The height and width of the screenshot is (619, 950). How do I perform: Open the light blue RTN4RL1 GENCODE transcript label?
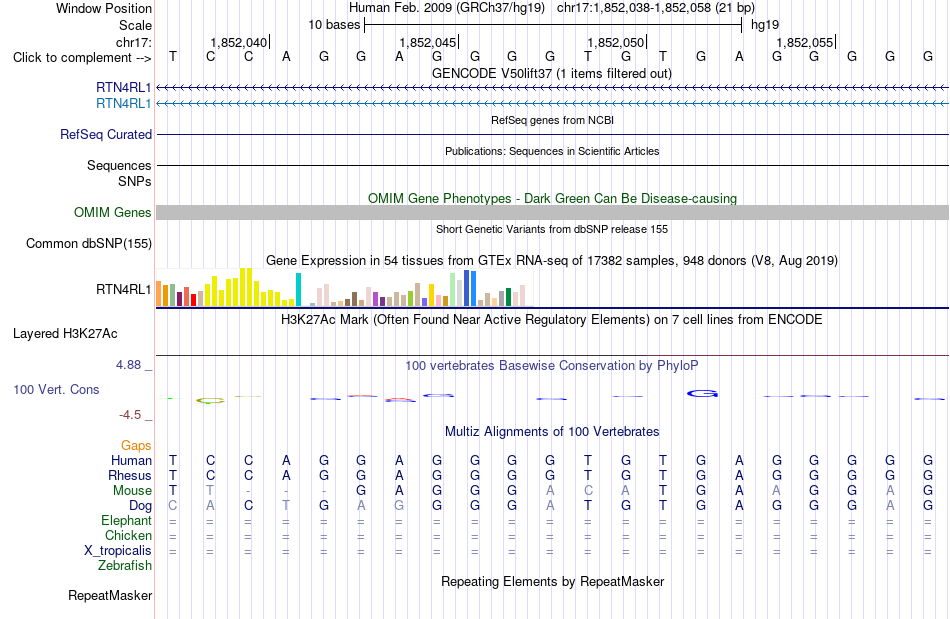(x=124, y=104)
